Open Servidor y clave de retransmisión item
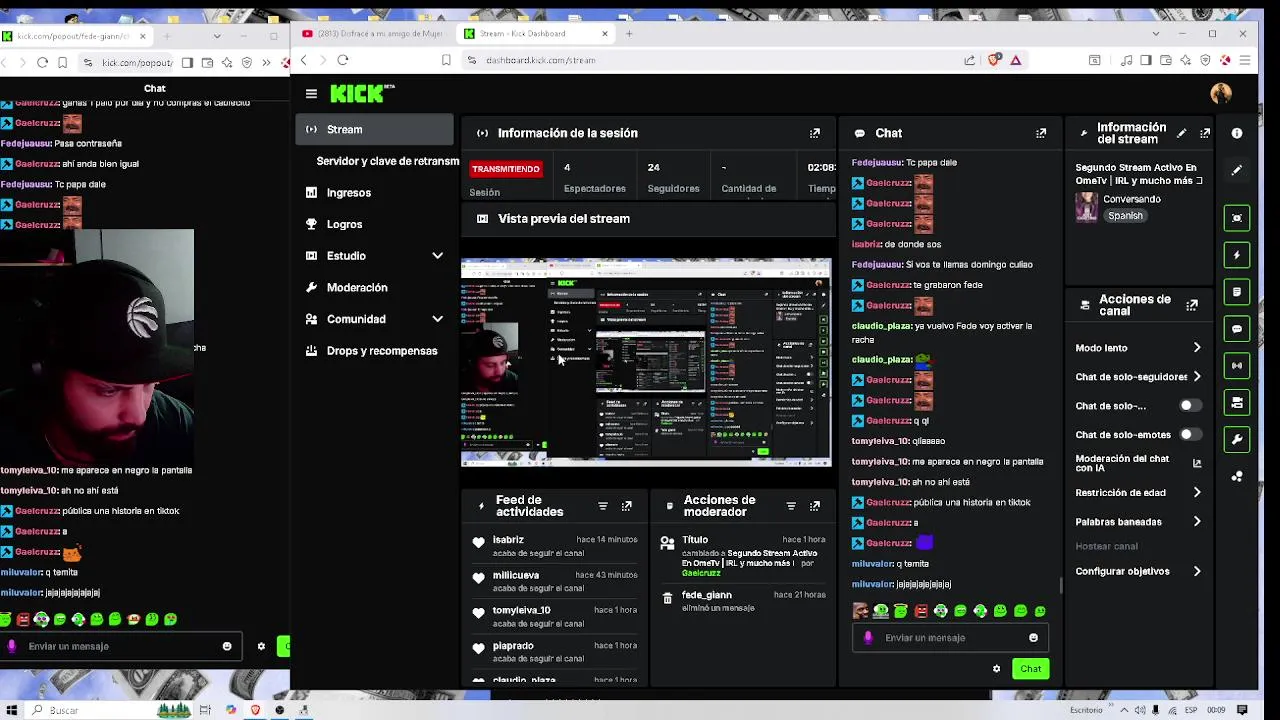Image resolution: width=1280 pixels, height=720 pixels. tap(387, 161)
